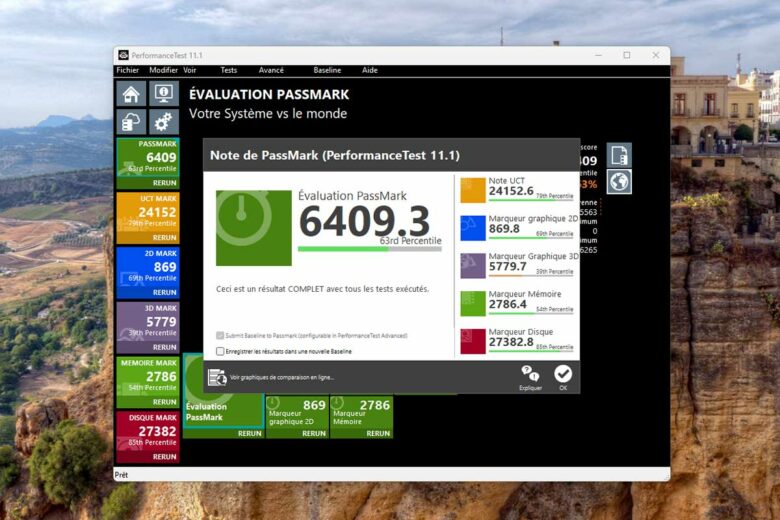Click the 'Prêt' status bar text
Viewport: 780px width, 520px height.
pyautogui.click(x=121, y=475)
